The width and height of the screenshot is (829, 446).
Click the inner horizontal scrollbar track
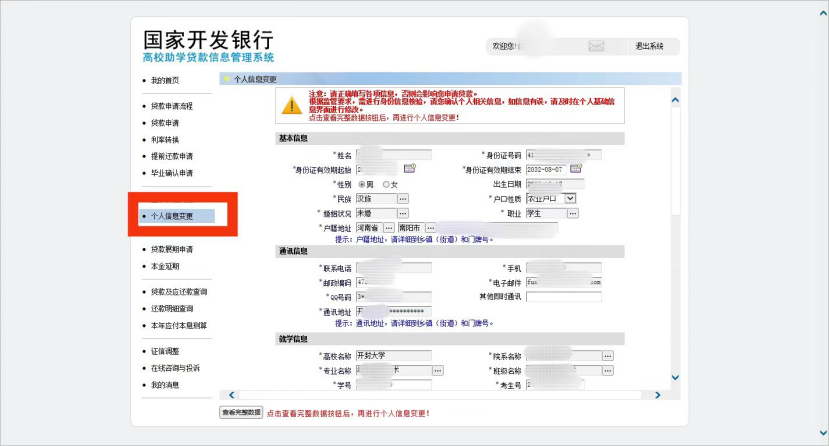(440, 395)
